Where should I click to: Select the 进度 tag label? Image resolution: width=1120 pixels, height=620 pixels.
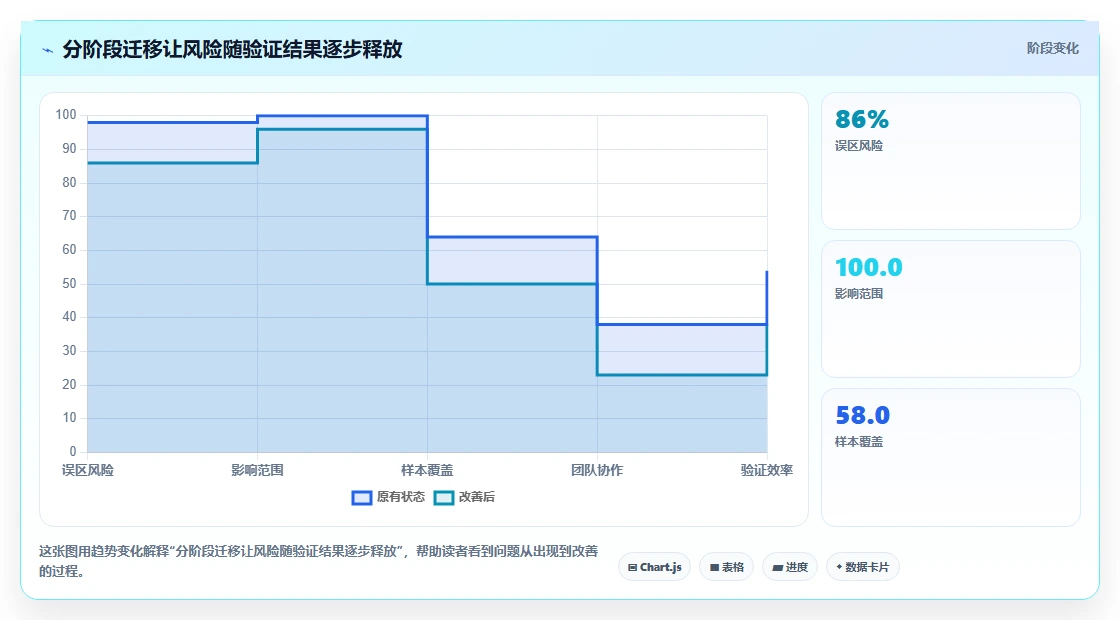tap(796, 567)
